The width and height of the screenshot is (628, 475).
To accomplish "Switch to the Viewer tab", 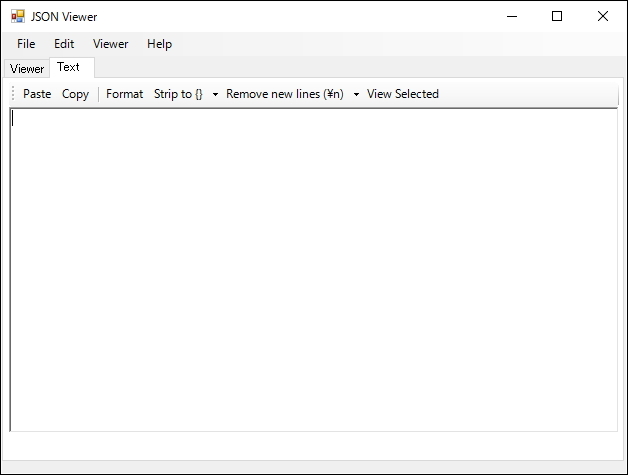I will [27, 68].
